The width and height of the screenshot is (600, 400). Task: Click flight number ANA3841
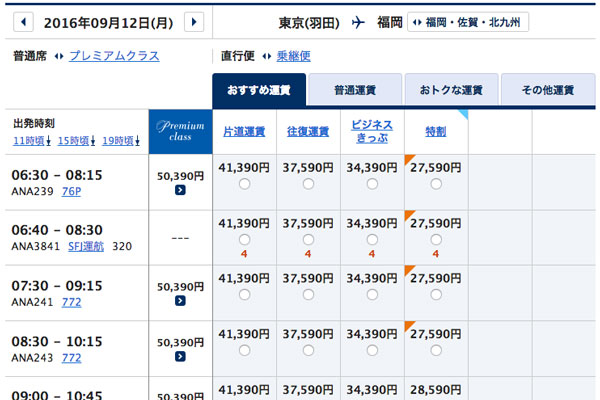pos(36,246)
